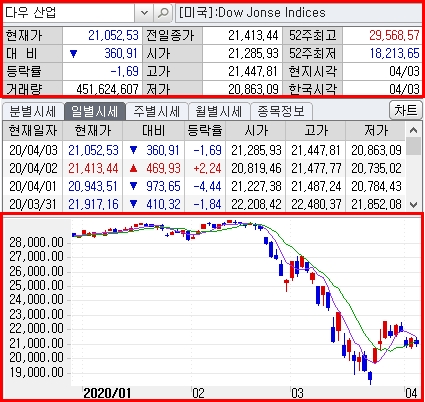Open the 주별시세 tab
The width and height of the screenshot is (425, 402).
click(x=157, y=111)
